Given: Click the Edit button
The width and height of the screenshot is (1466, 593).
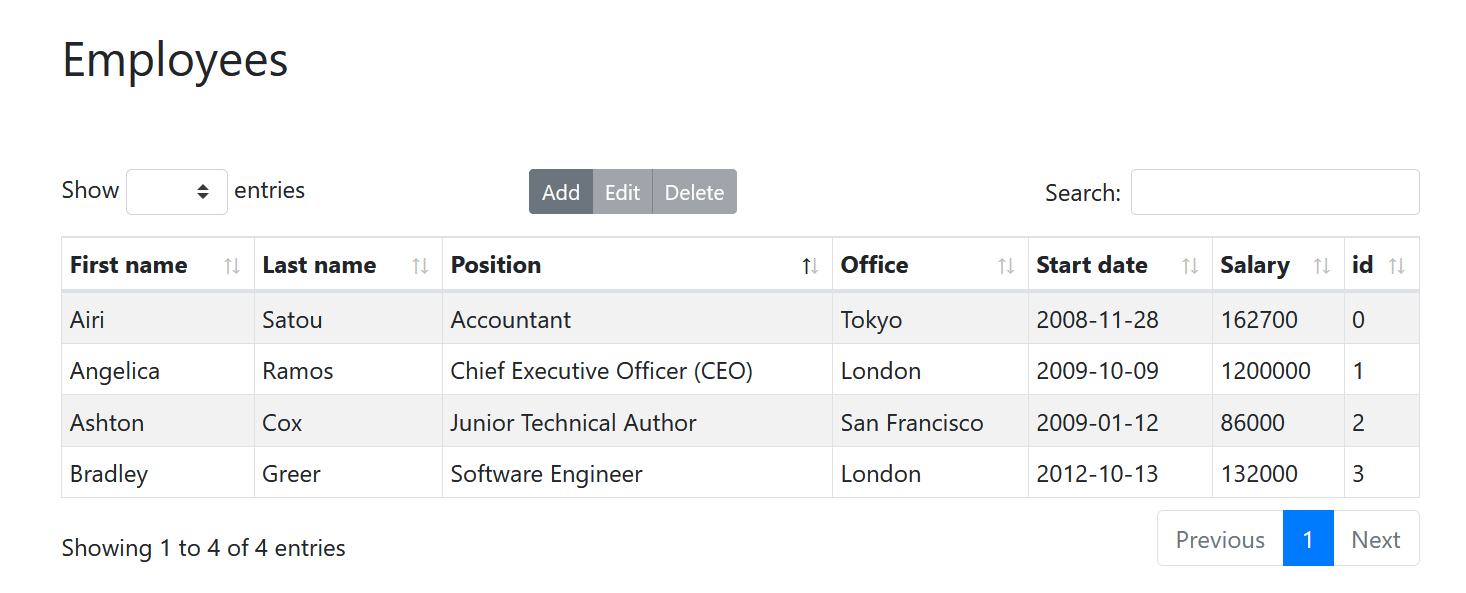Looking at the screenshot, I should point(622,192).
